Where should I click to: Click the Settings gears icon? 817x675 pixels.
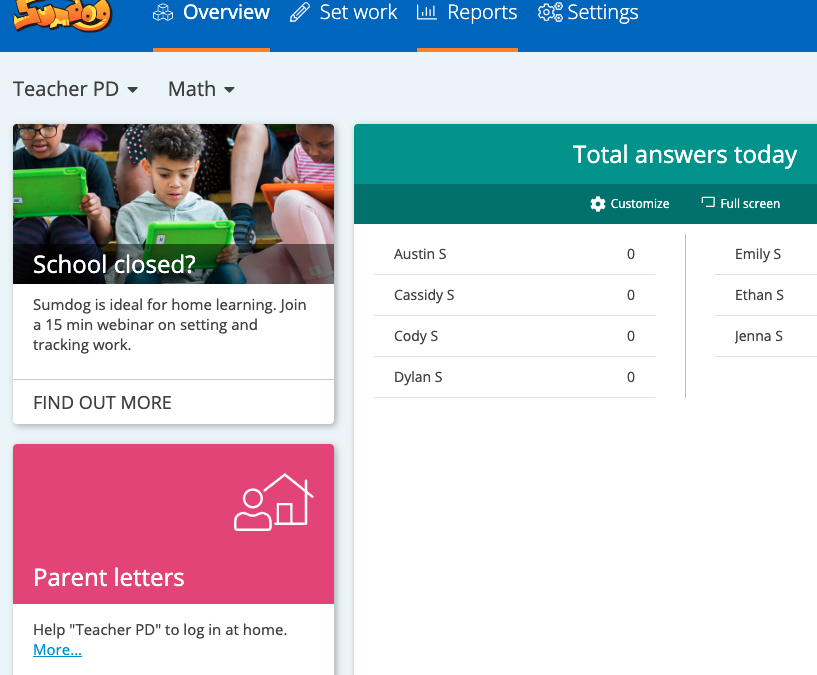pyautogui.click(x=550, y=13)
